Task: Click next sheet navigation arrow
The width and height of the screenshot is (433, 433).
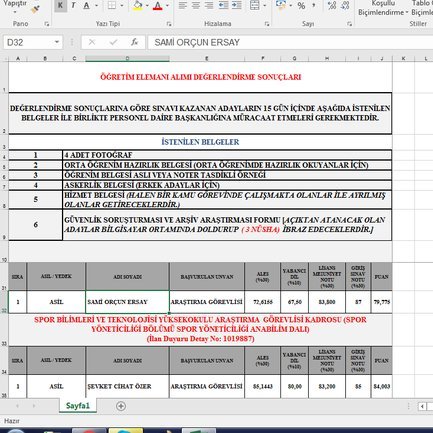Action: [34, 406]
